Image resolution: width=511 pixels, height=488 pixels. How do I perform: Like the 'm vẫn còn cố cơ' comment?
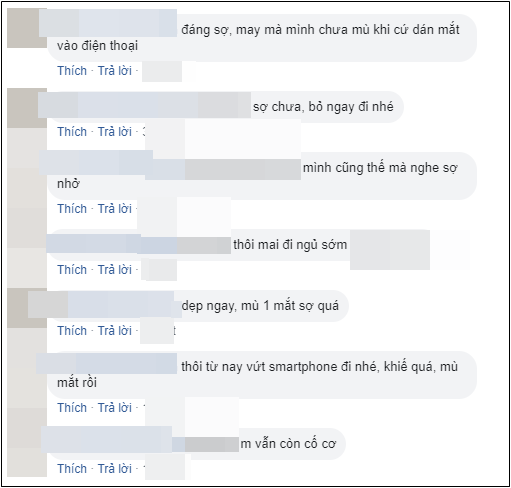[x=72, y=469]
